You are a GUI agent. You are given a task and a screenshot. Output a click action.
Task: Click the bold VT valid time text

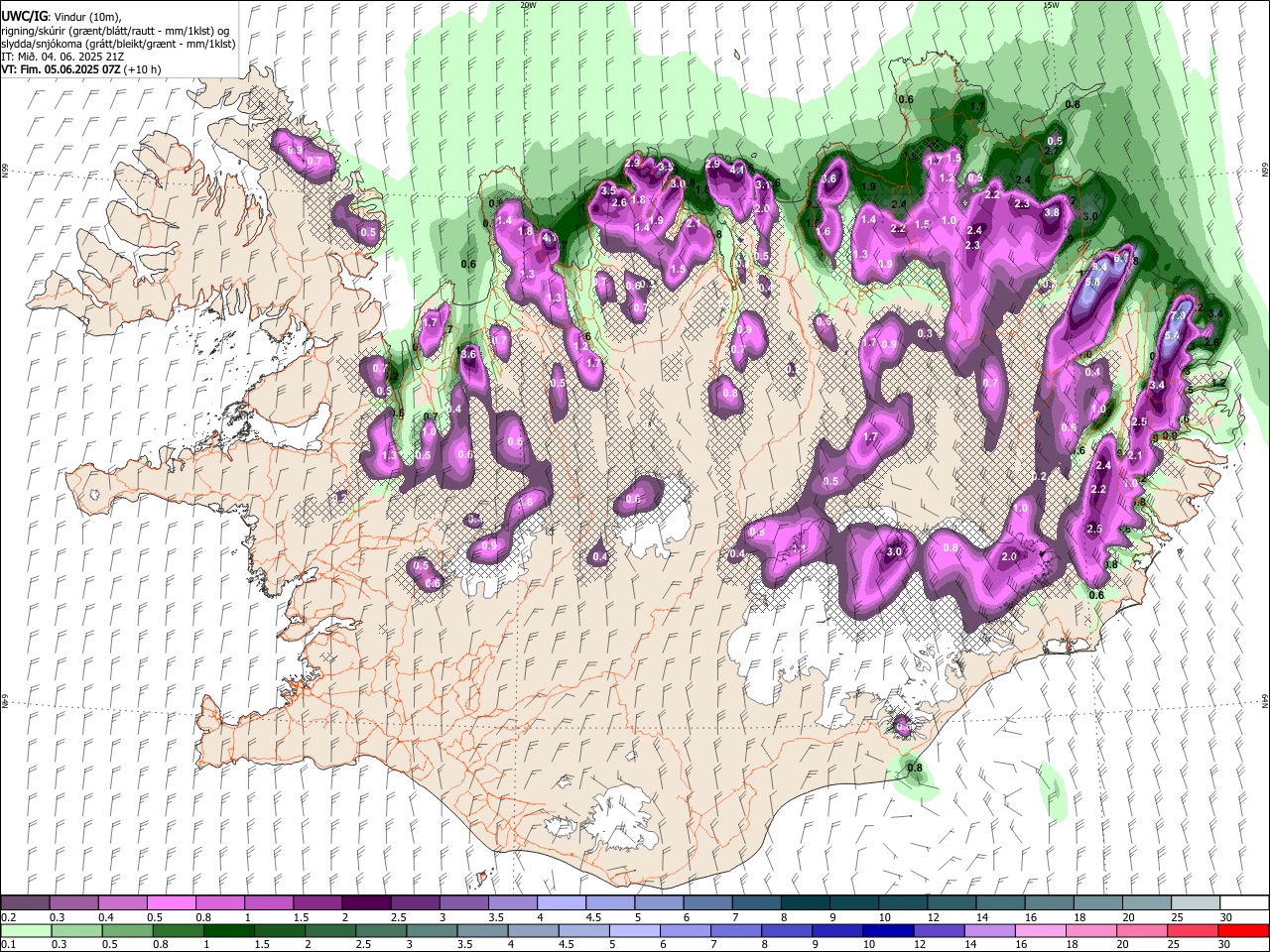pyautogui.click(x=62, y=69)
